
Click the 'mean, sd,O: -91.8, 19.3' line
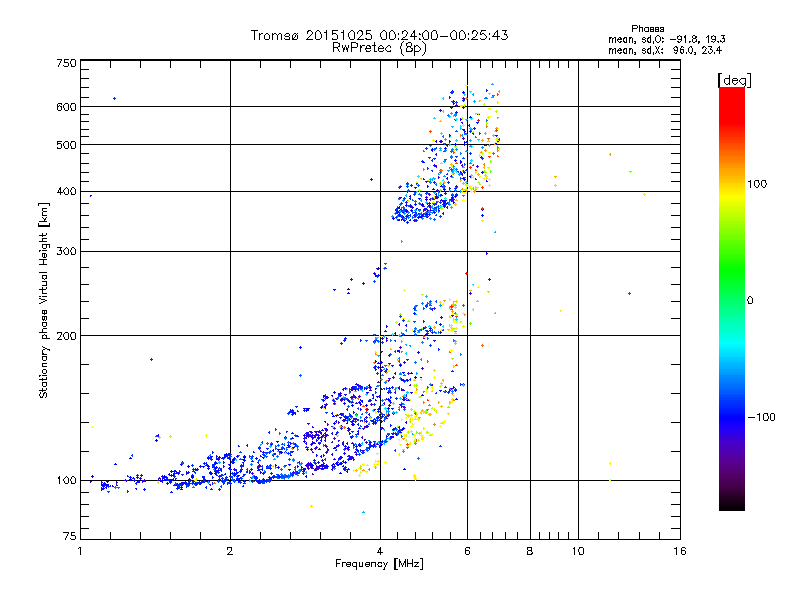[x=666, y=39]
